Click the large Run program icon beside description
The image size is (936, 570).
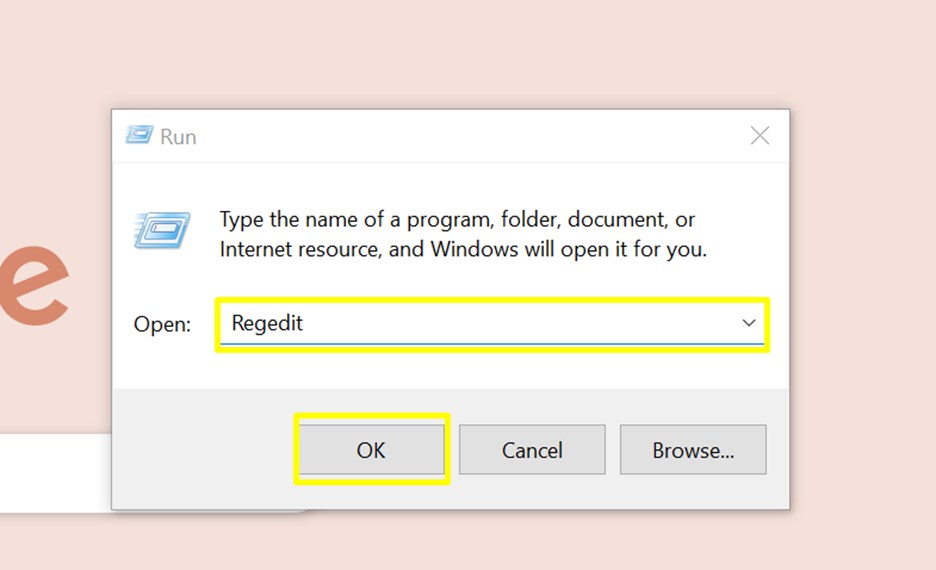161,231
